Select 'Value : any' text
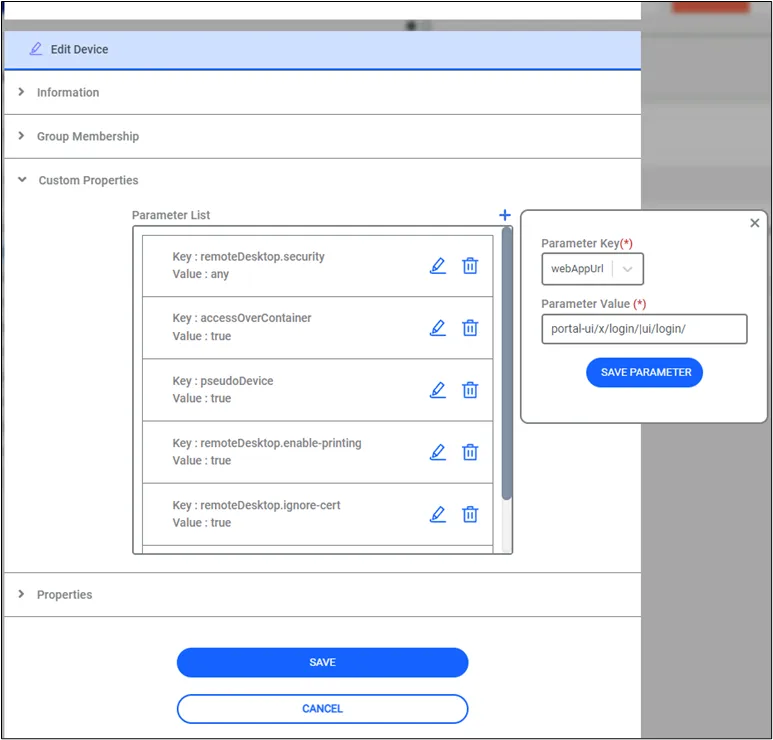 (x=201, y=274)
